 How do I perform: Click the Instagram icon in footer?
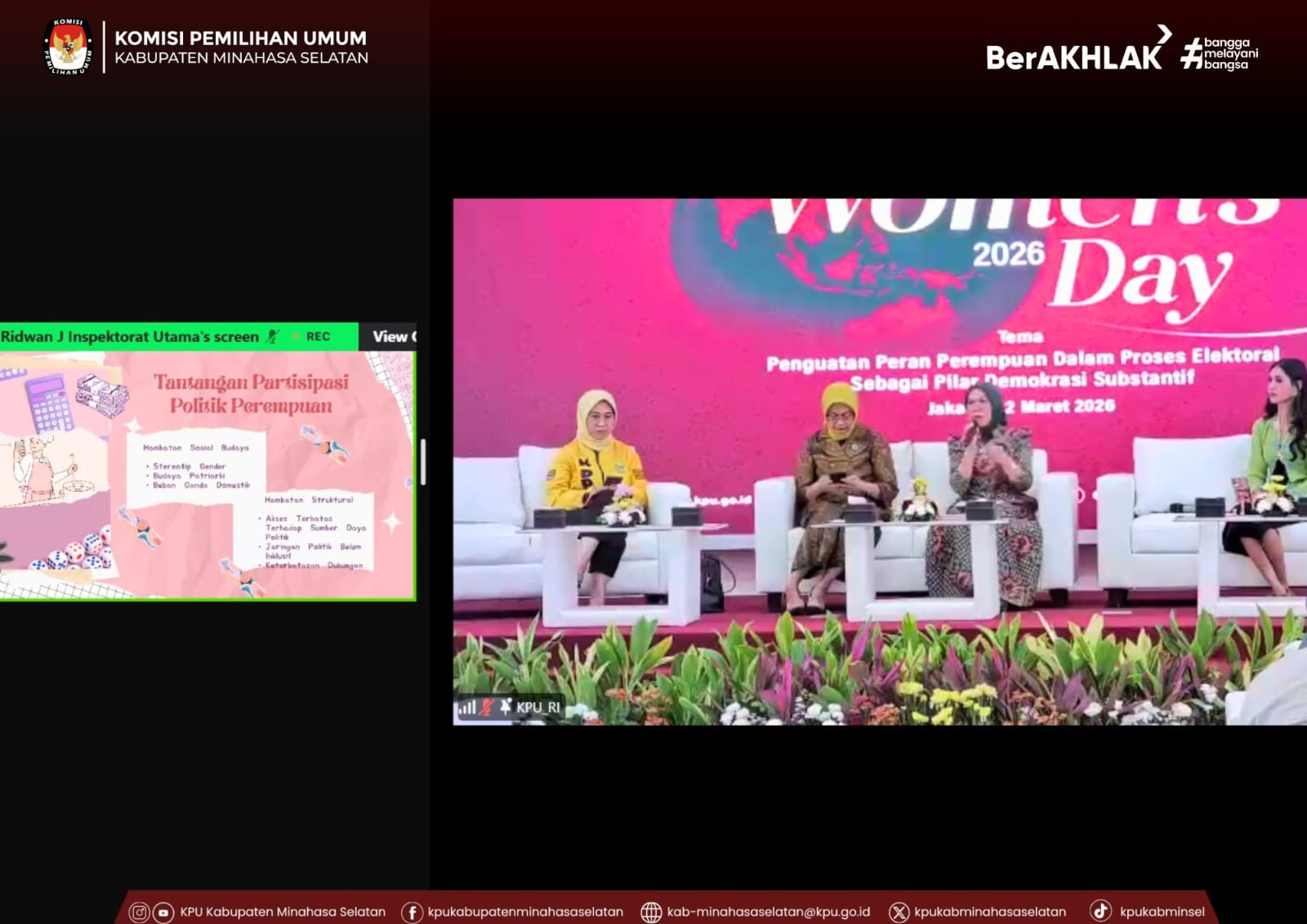pyautogui.click(x=140, y=912)
